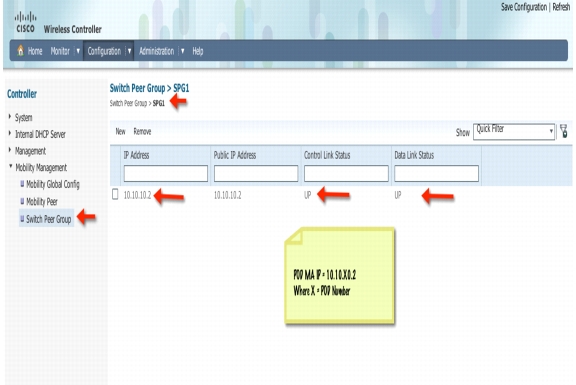576x385 pixels.
Task: Click Management label in sidebar
Action: pyautogui.click(x=30, y=151)
